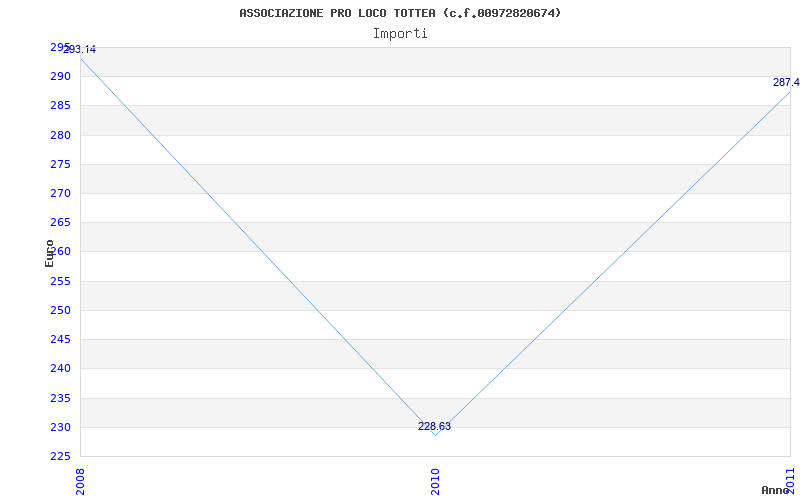Screen dimensions: 800x500
Task: Click the 245 y-axis tick label
Action: click(60, 339)
